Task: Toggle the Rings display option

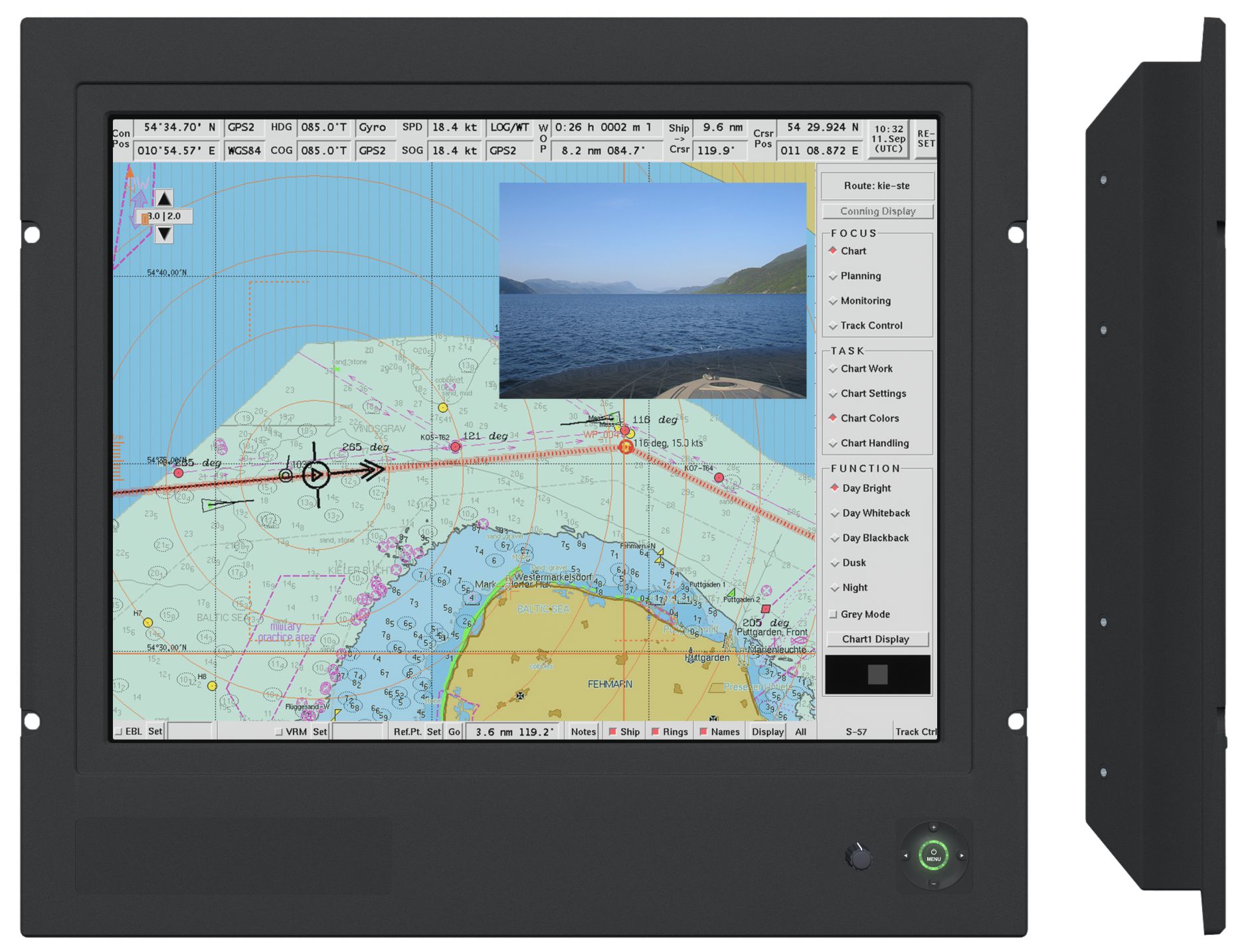Action: point(670,732)
